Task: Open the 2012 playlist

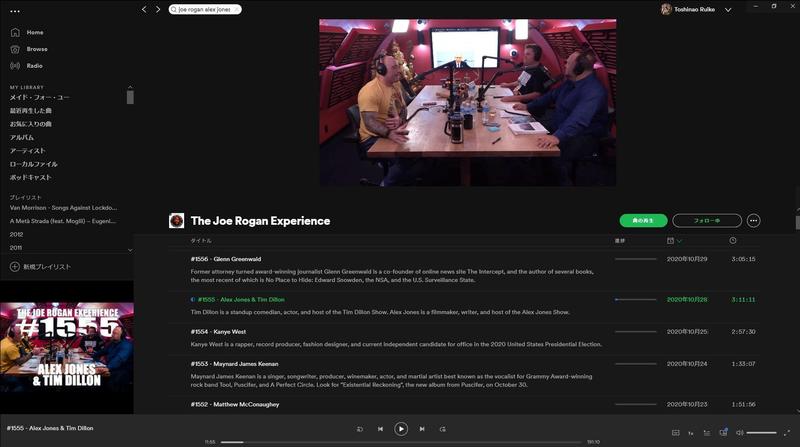Action: click(x=16, y=234)
